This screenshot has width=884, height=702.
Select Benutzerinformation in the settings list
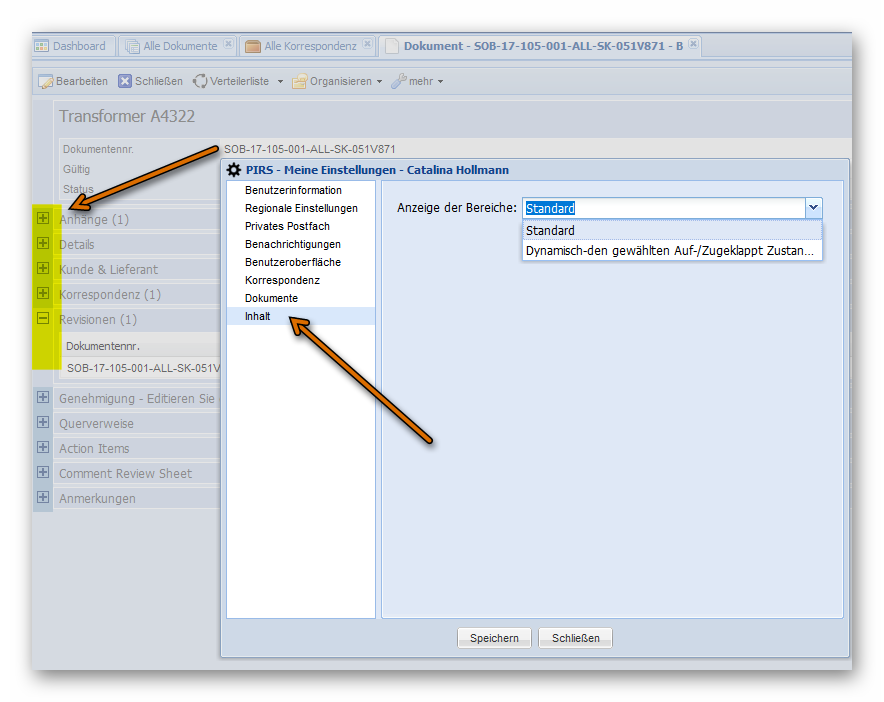(293, 190)
